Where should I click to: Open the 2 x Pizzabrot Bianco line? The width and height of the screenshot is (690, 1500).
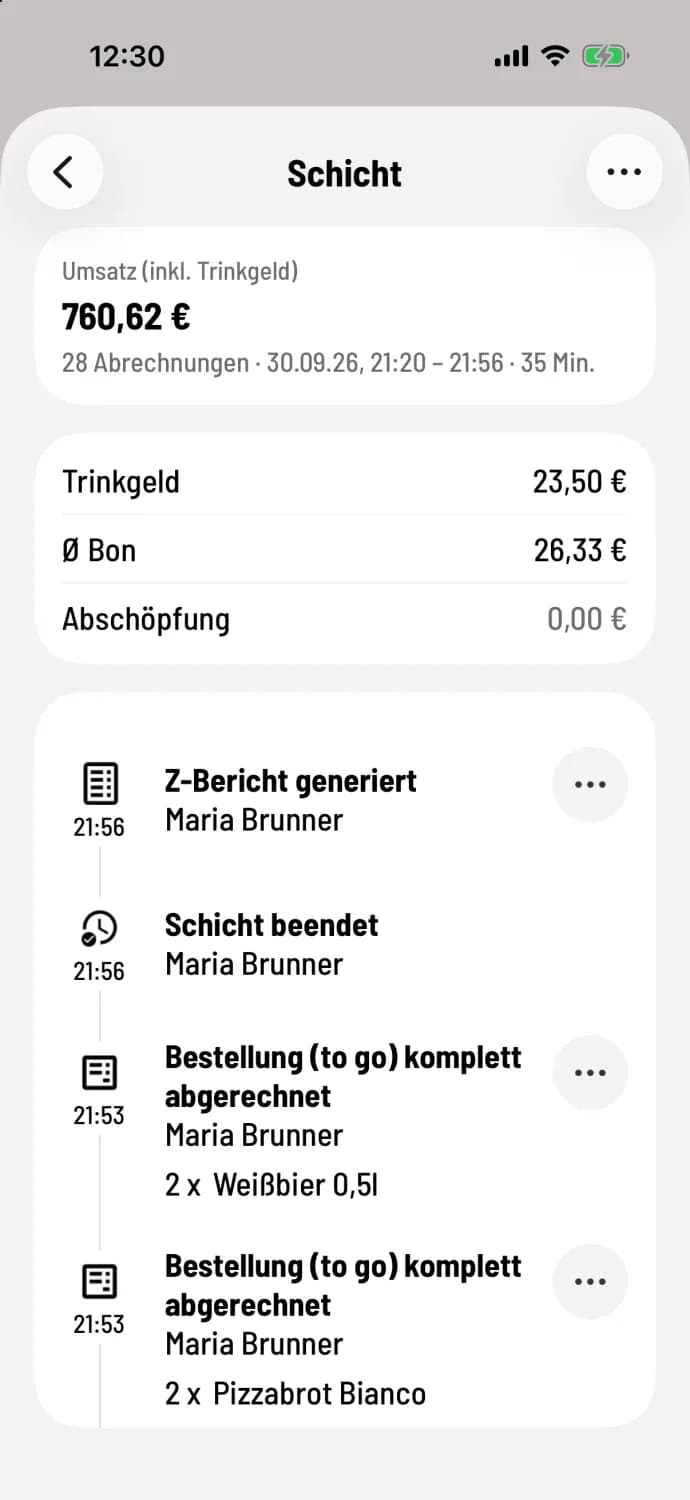pos(296,1394)
